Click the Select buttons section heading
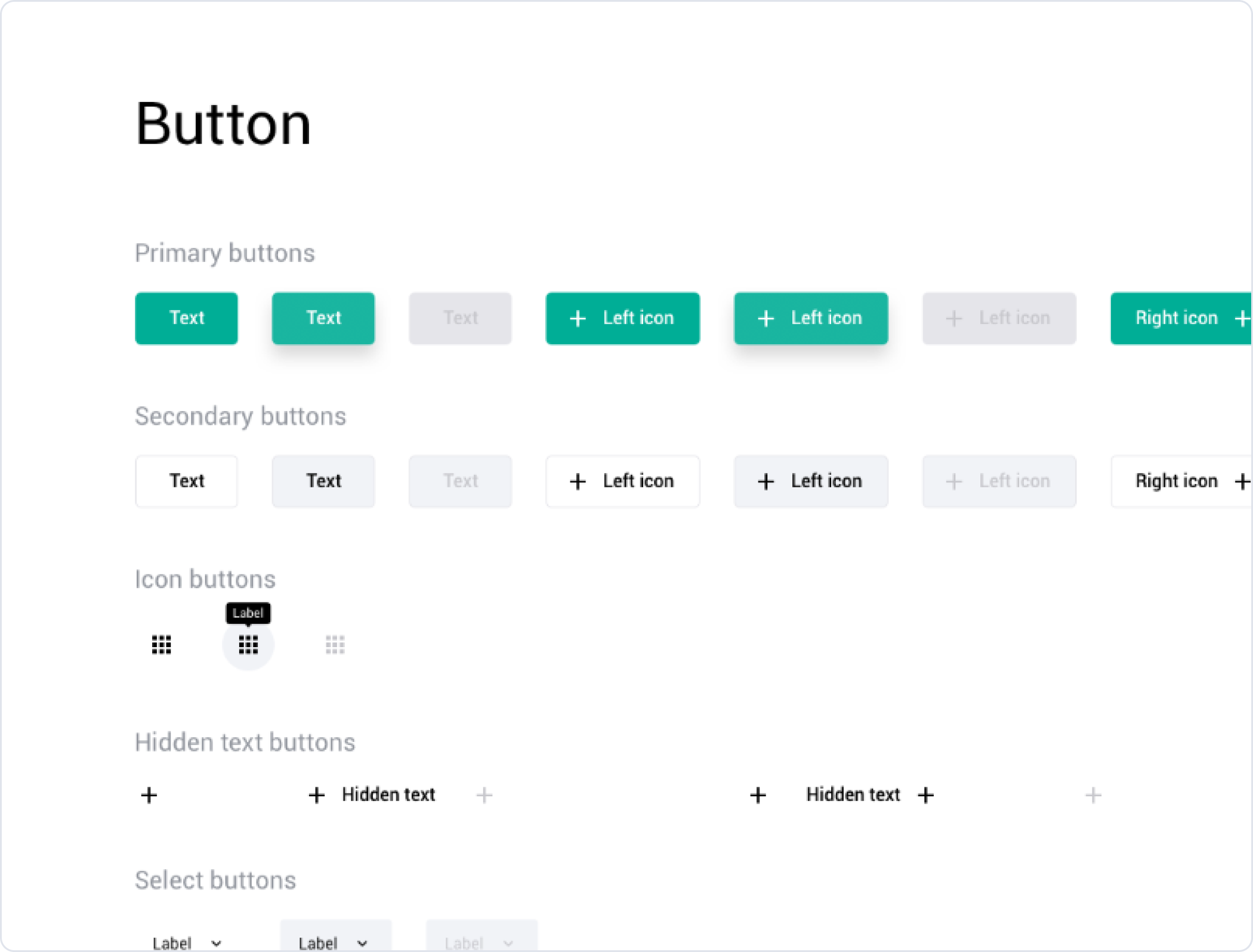The width and height of the screenshot is (1253, 952). 215,880
